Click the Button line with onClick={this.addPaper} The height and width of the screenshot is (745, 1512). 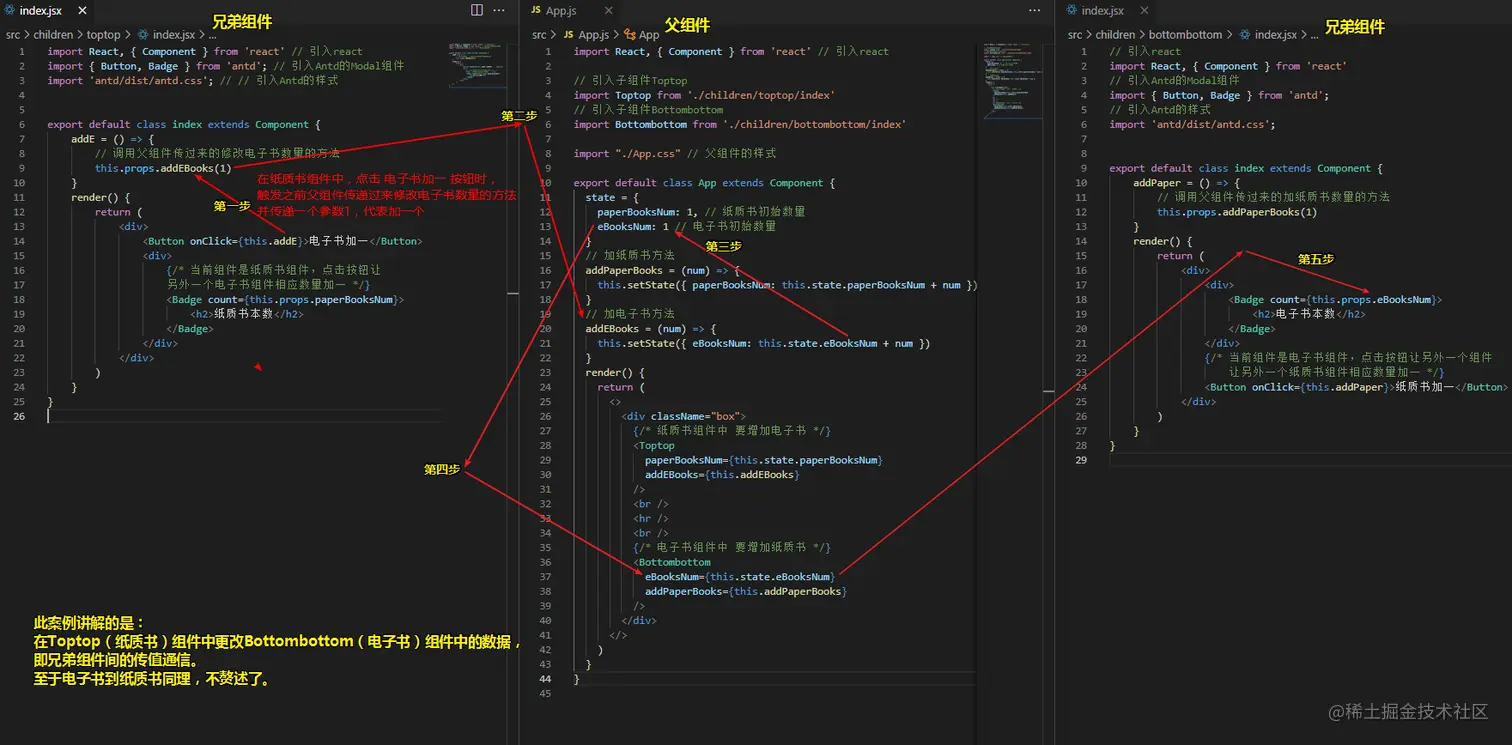[x=1357, y=387]
